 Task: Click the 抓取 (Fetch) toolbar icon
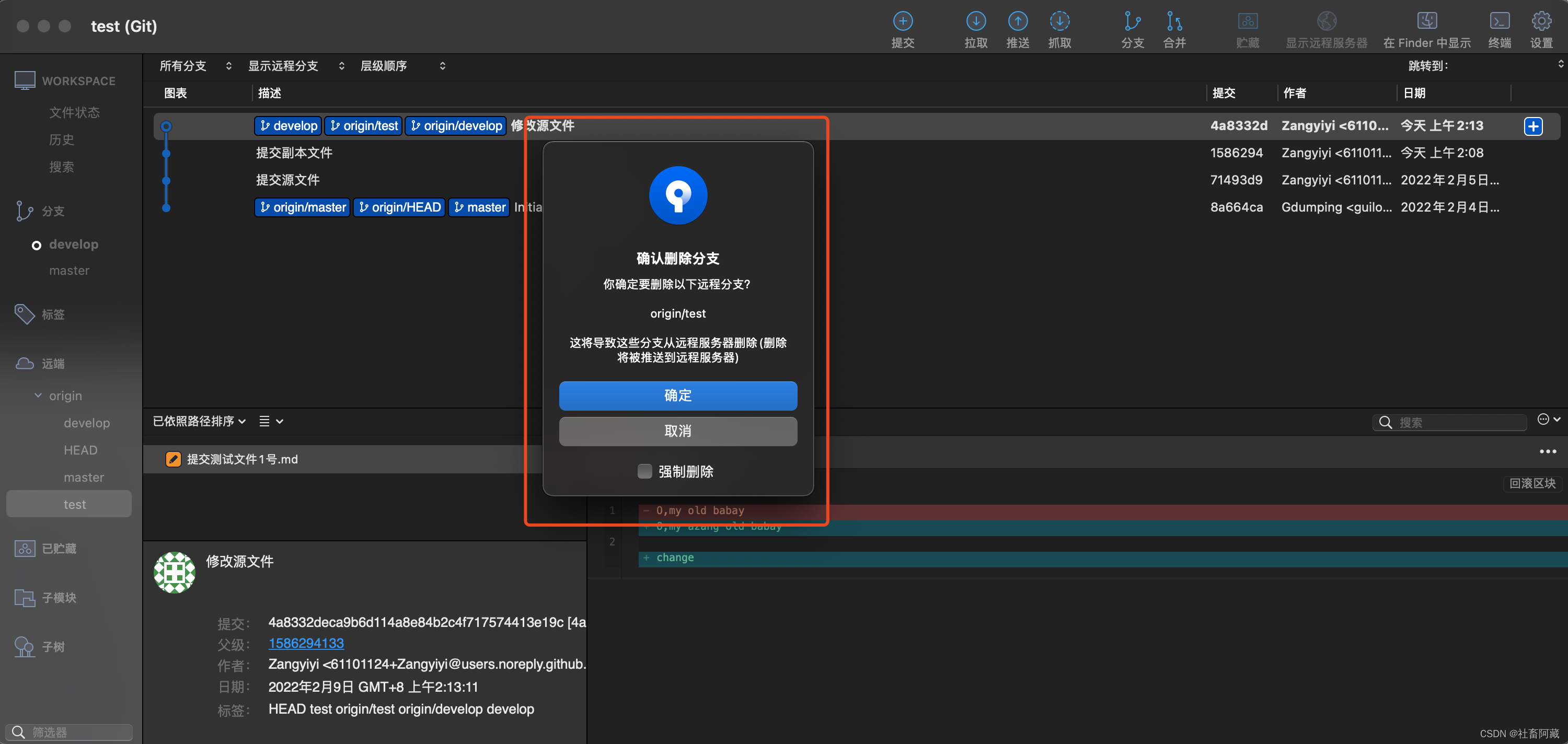point(1059,22)
